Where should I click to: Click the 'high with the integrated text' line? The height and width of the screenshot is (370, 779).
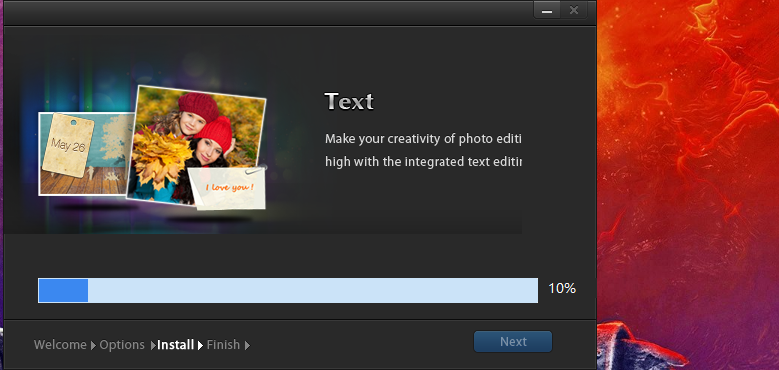pos(423,162)
